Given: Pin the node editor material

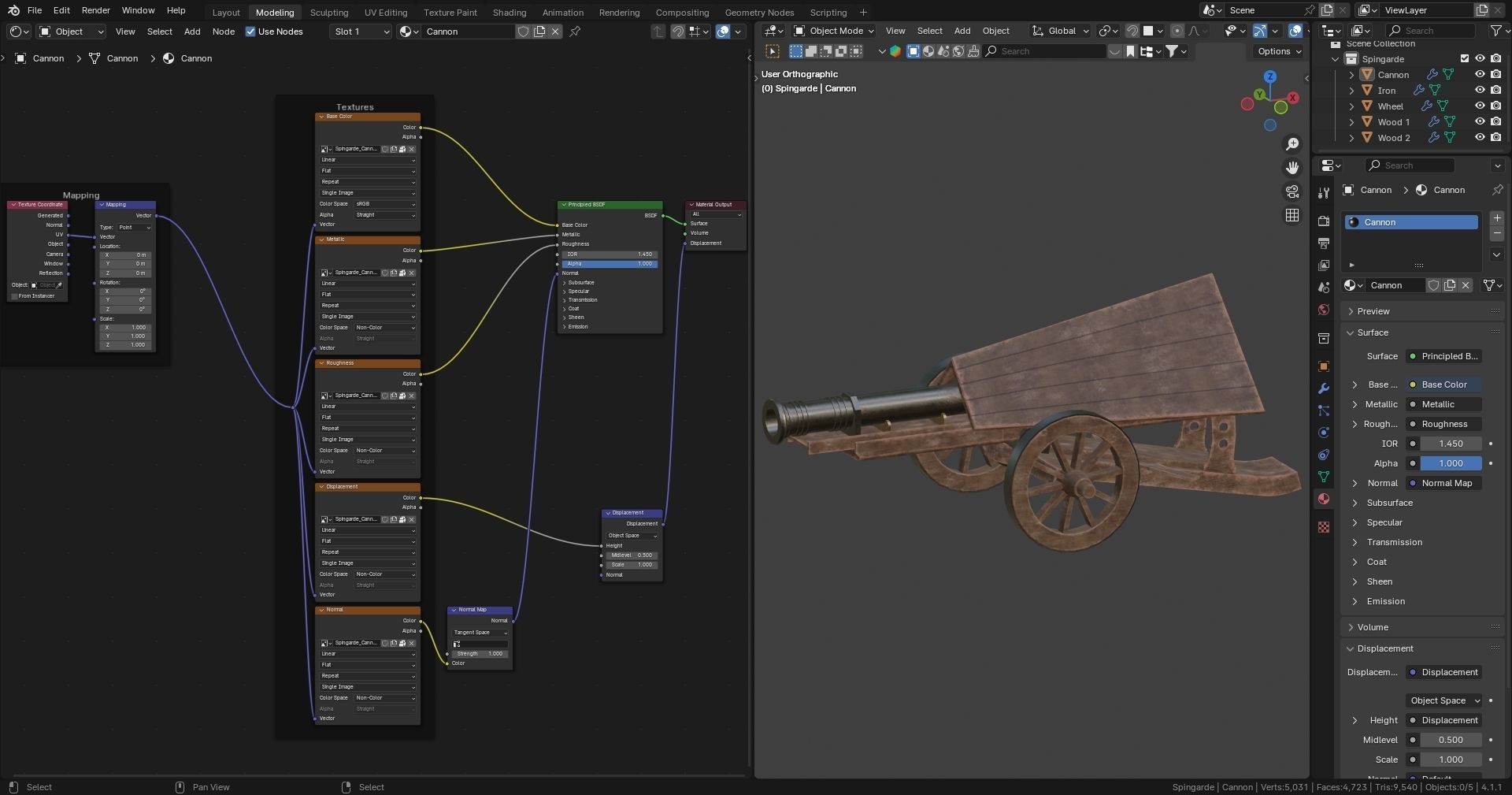Looking at the screenshot, I should tap(575, 32).
